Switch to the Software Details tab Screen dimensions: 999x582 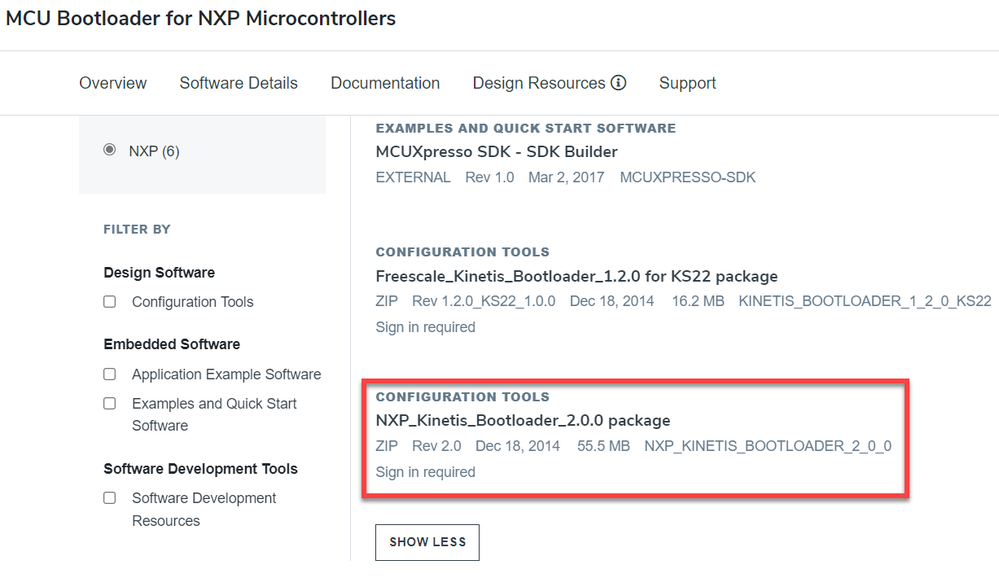238,83
